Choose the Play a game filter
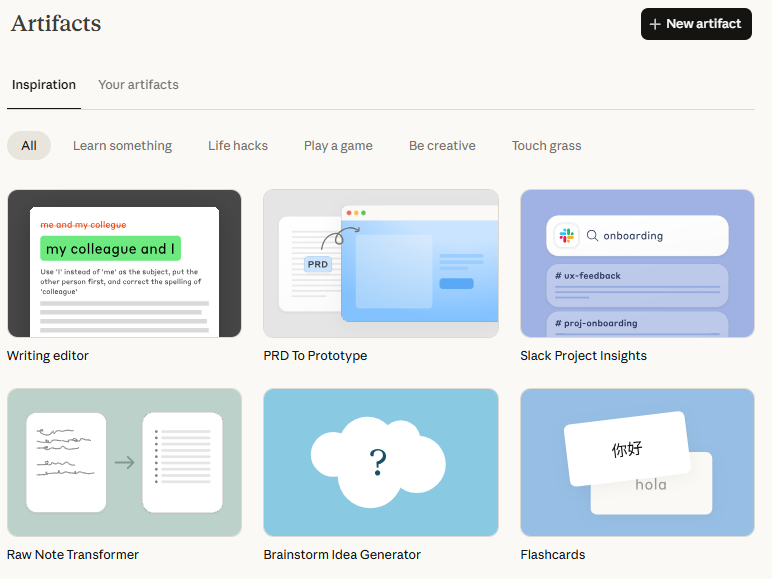Screen dimensions: 772x579 pos(338,146)
